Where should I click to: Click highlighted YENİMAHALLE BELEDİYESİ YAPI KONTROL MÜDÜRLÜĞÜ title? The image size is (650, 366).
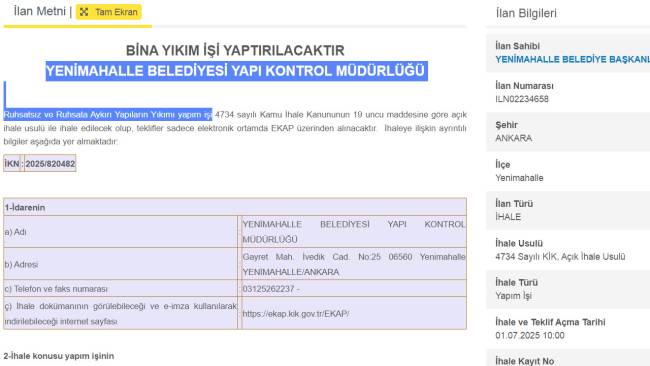(236, 71)
